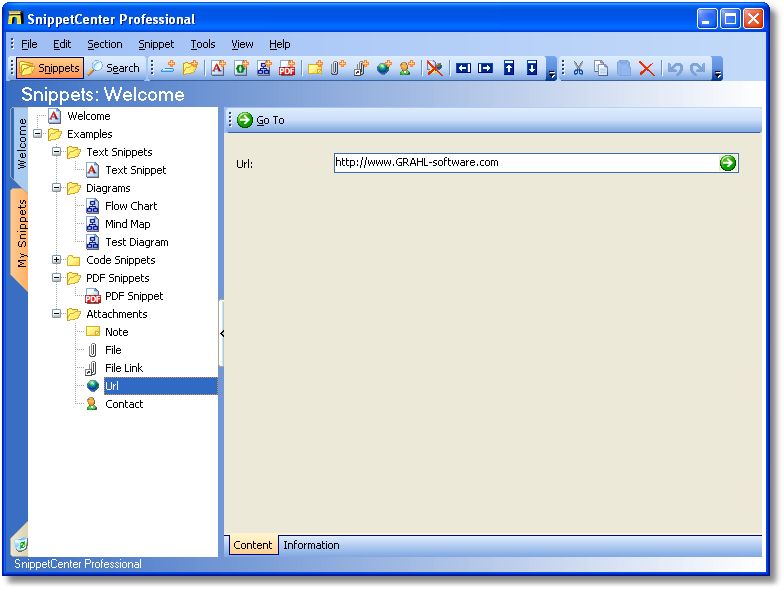Viewport: 784px width, 590px height.
Task: Open the Section menu
Action: (x=104, y=44)
